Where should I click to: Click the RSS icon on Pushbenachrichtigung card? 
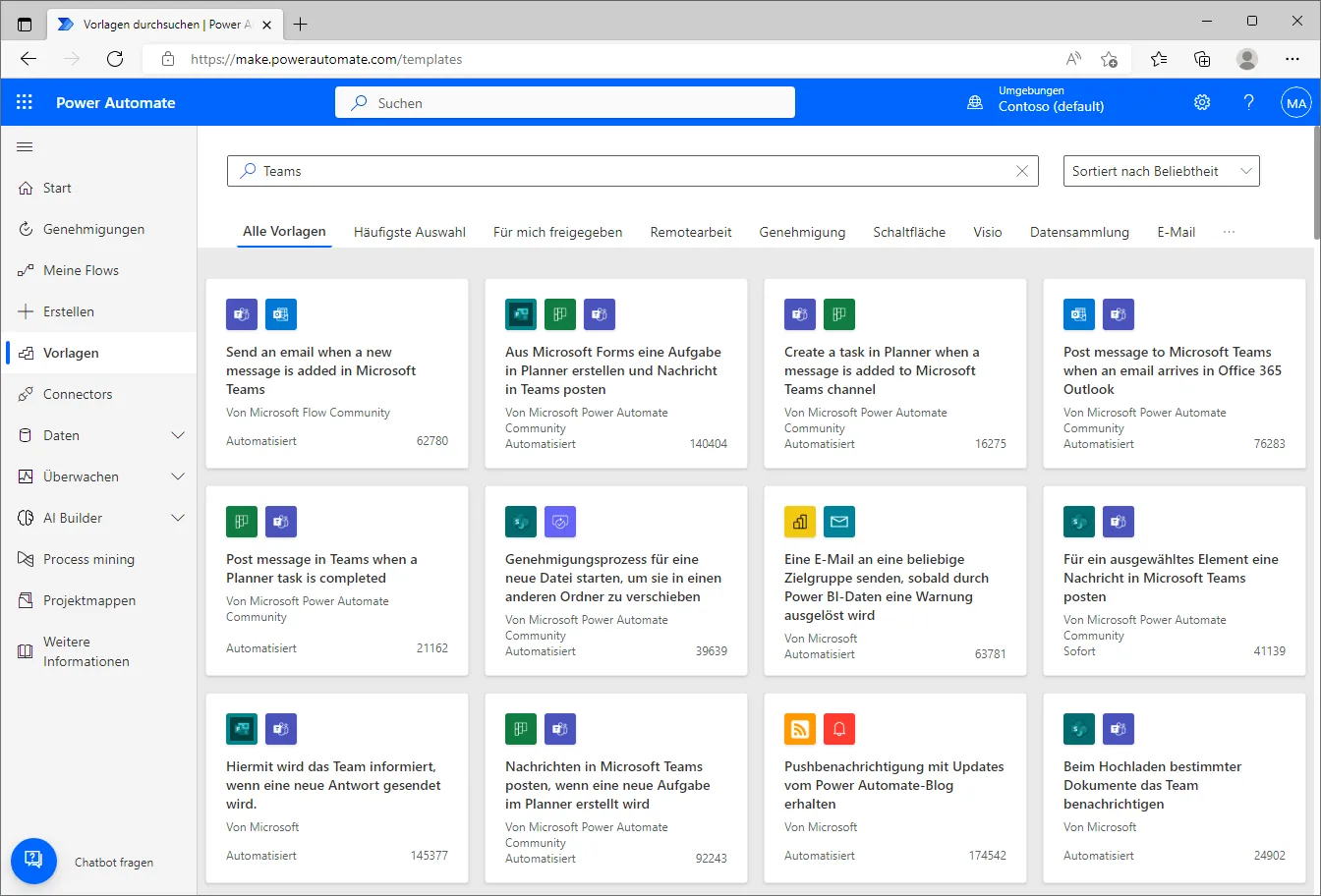[800, 729]
